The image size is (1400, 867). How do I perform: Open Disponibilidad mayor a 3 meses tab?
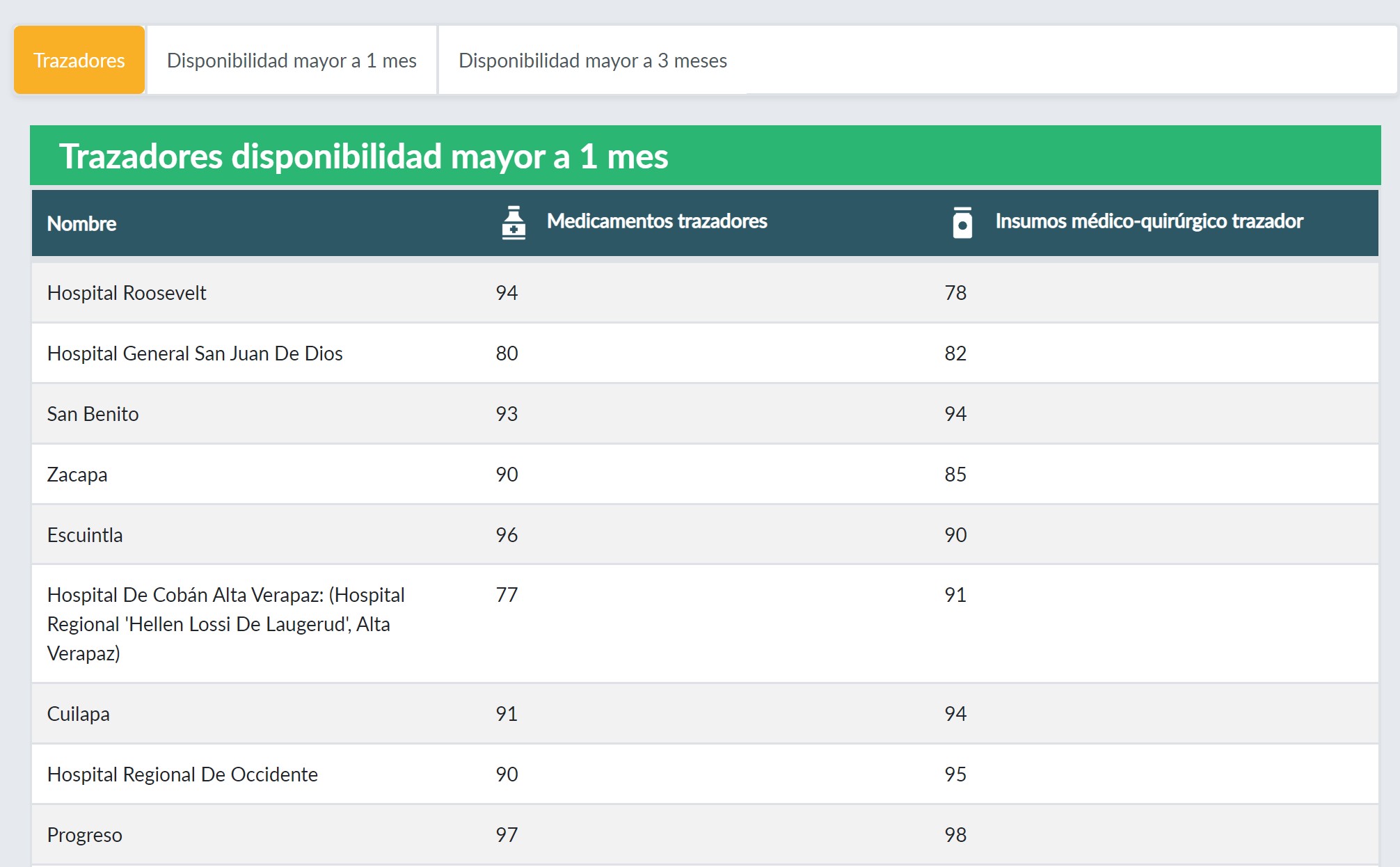[x=593, y=60]
